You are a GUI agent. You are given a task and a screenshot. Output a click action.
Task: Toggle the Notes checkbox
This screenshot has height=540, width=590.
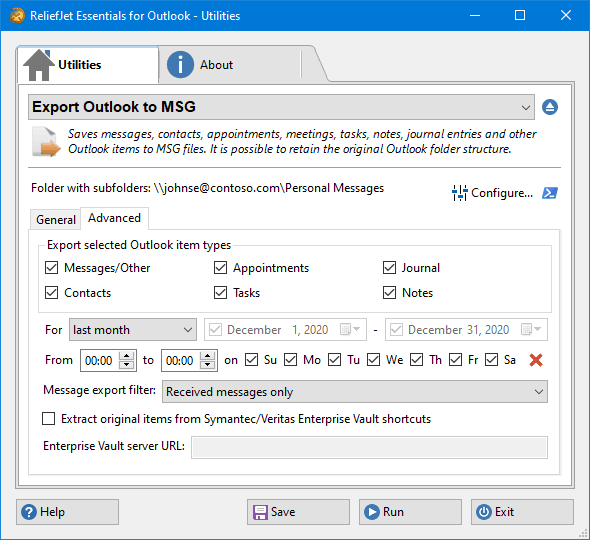click(x=389, y=293)
